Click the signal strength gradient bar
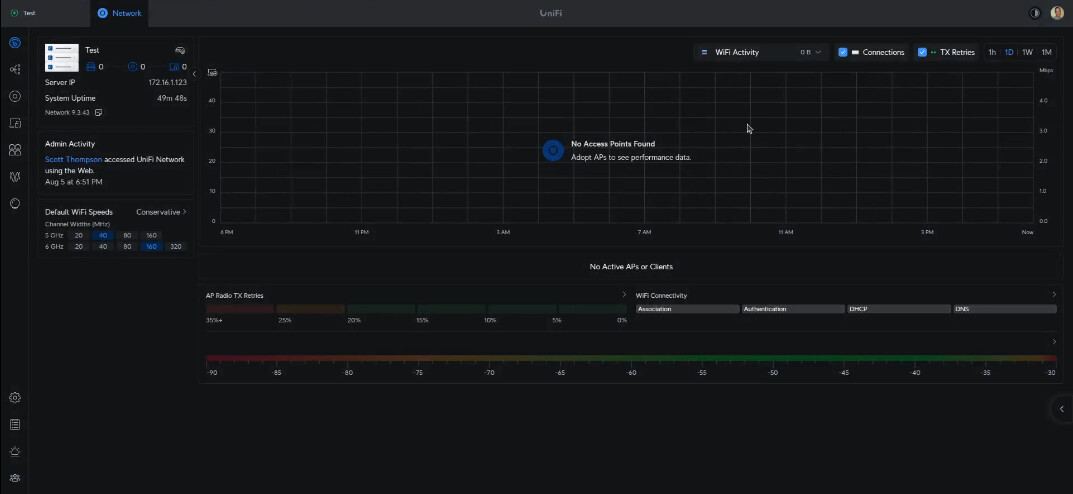1073x494 pixels. tap(631, 358)
